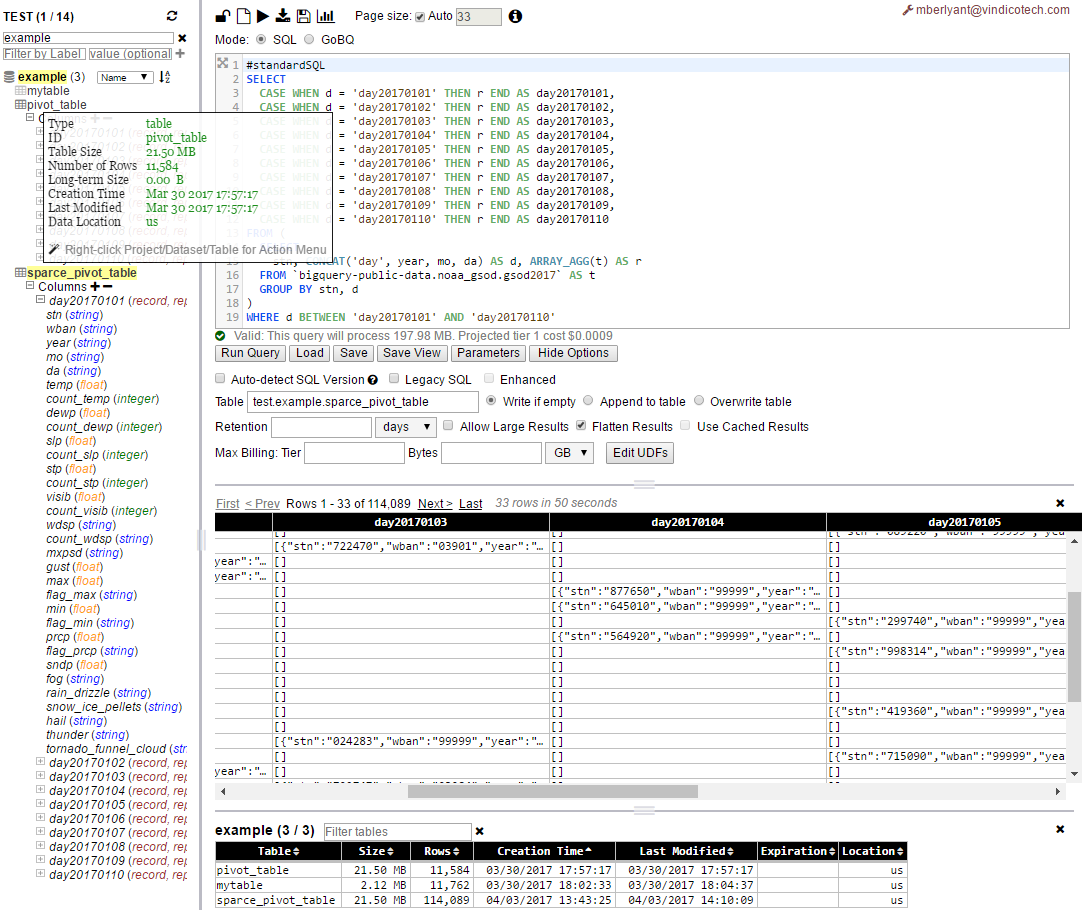1082x910 pixels.
Task: Open the bar chart icon
Action: click(x=326, y=16)
